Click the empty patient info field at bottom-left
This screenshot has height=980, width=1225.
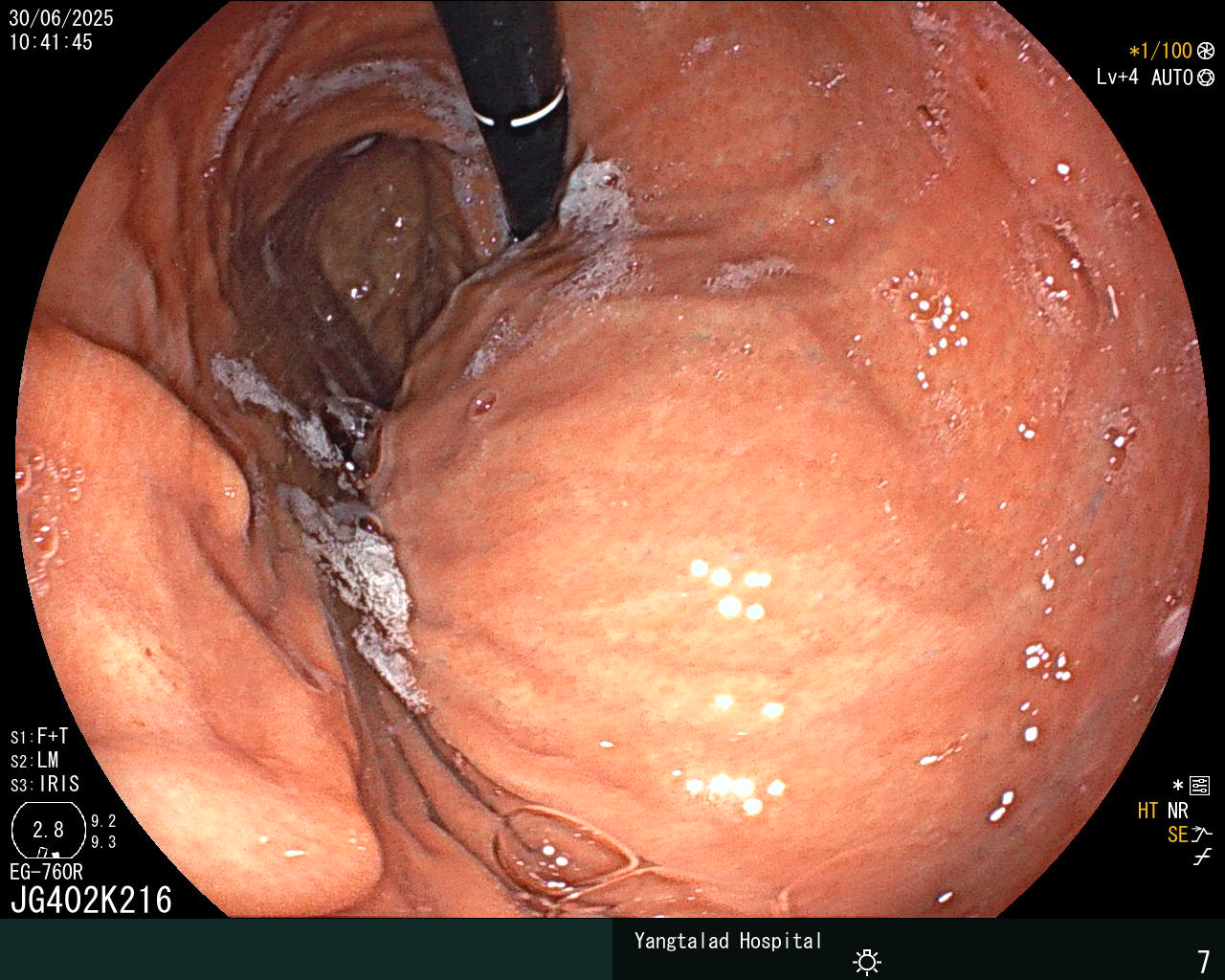click(306, 949)
